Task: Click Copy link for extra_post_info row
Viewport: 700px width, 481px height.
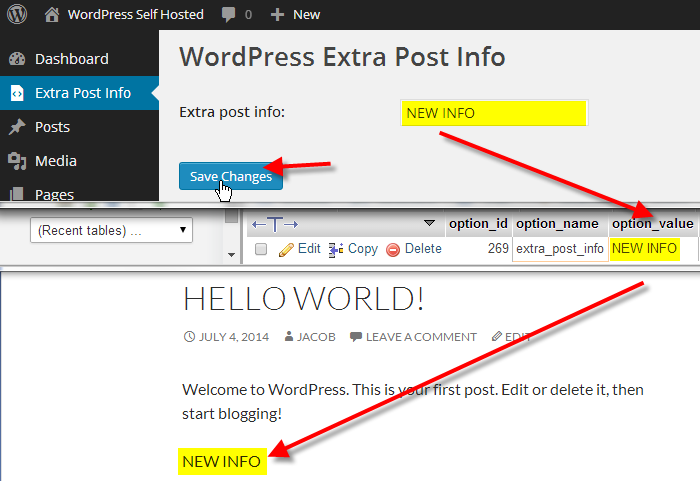Action: click(362, 249)
